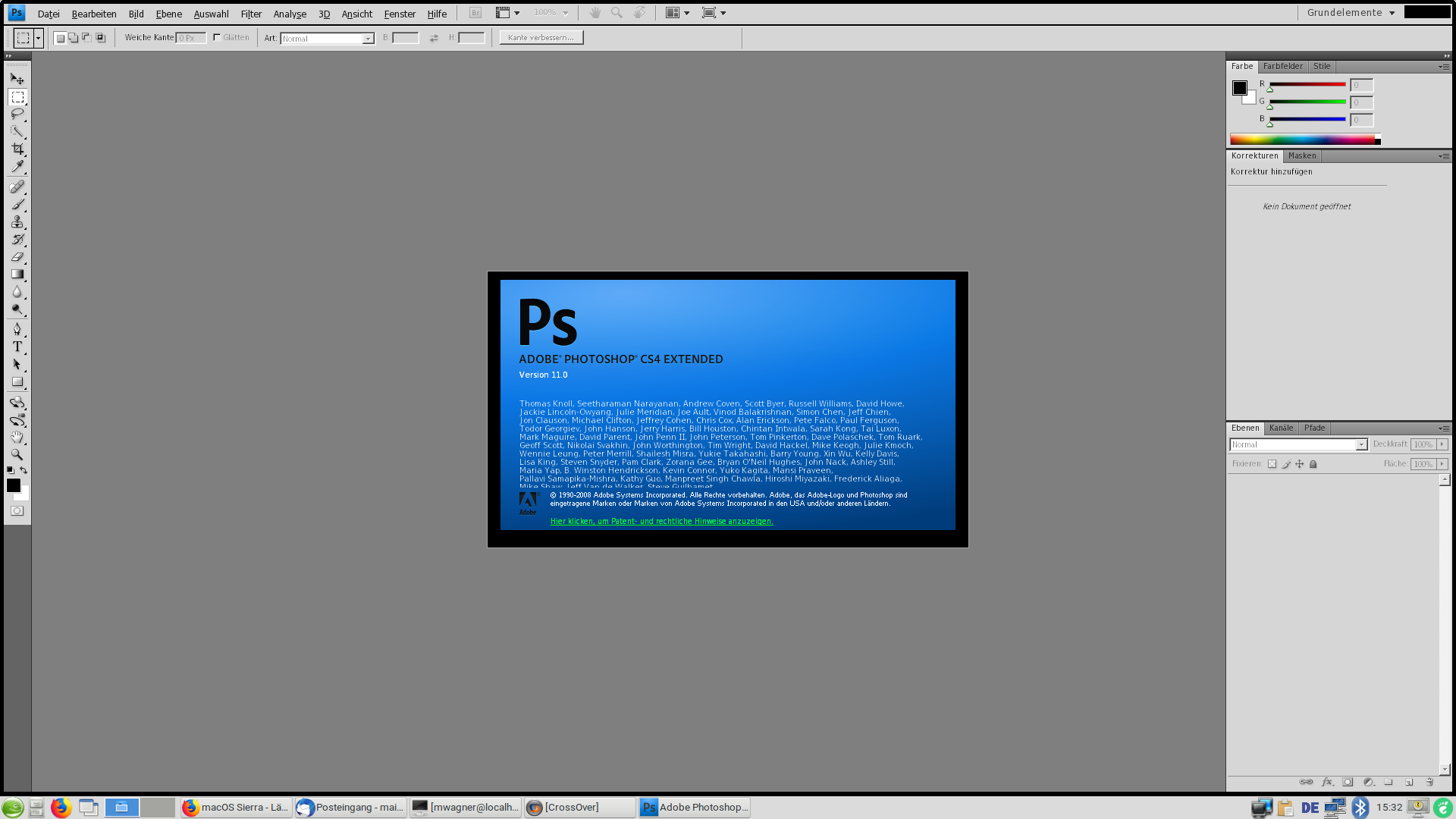Select the Type tool
Viewport: 1456px width, 819px height.
(17, 347)
